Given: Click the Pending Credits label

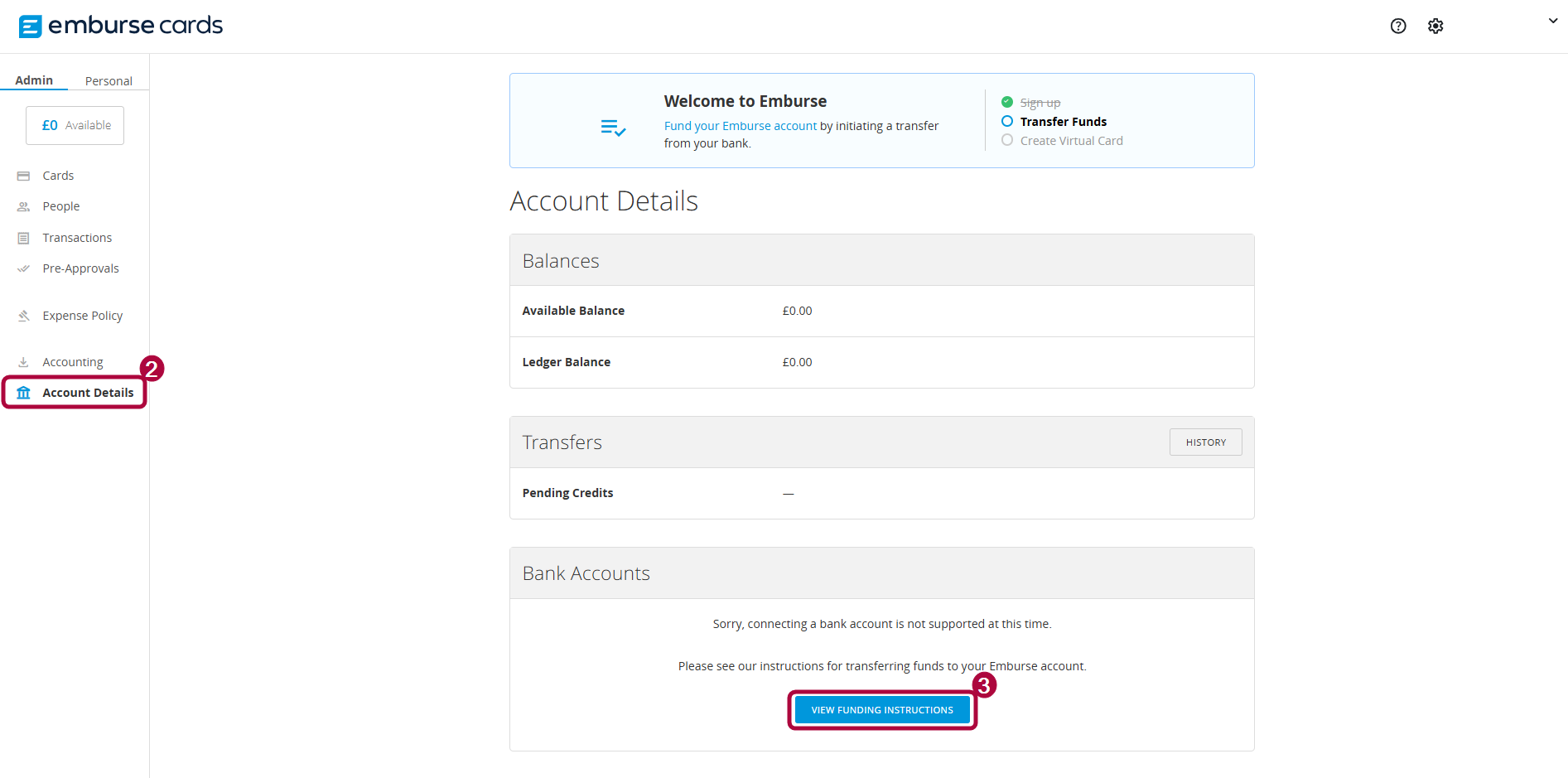Looking at the screenshot, I should click(568, 493).
